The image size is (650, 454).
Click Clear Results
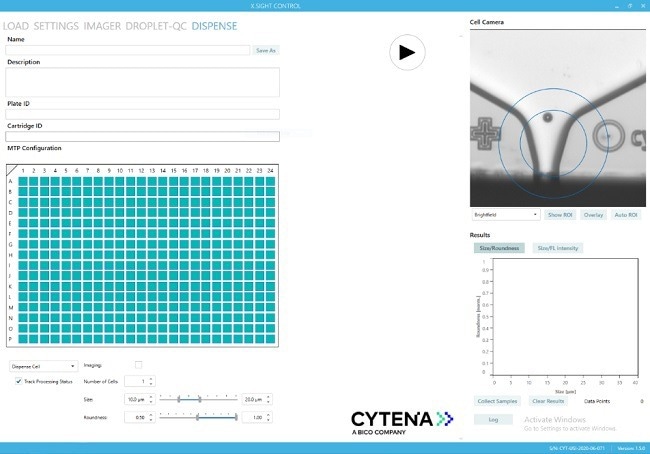tap(548, 401)
